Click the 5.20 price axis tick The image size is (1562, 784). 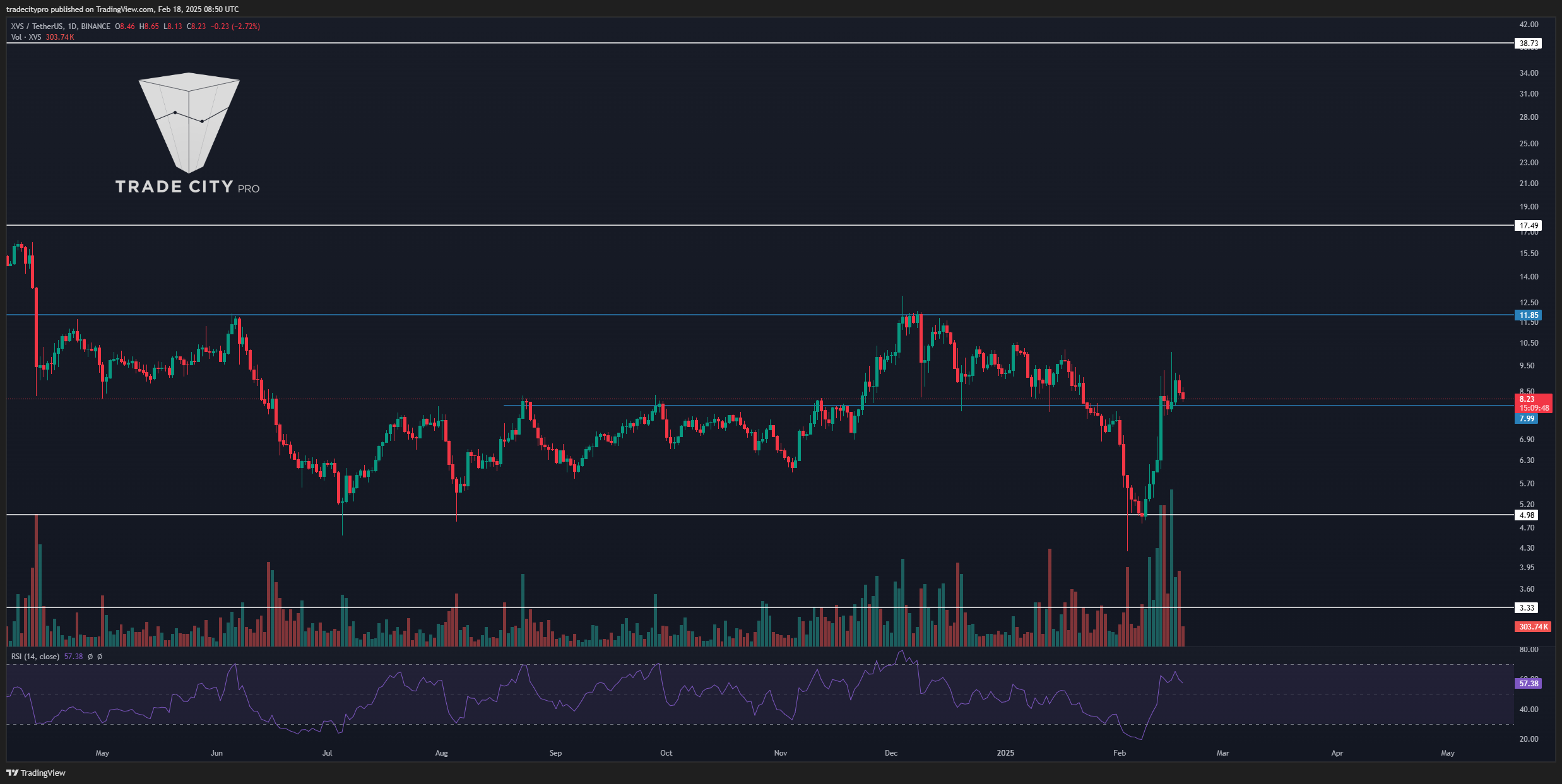[x=1527, y=505]
